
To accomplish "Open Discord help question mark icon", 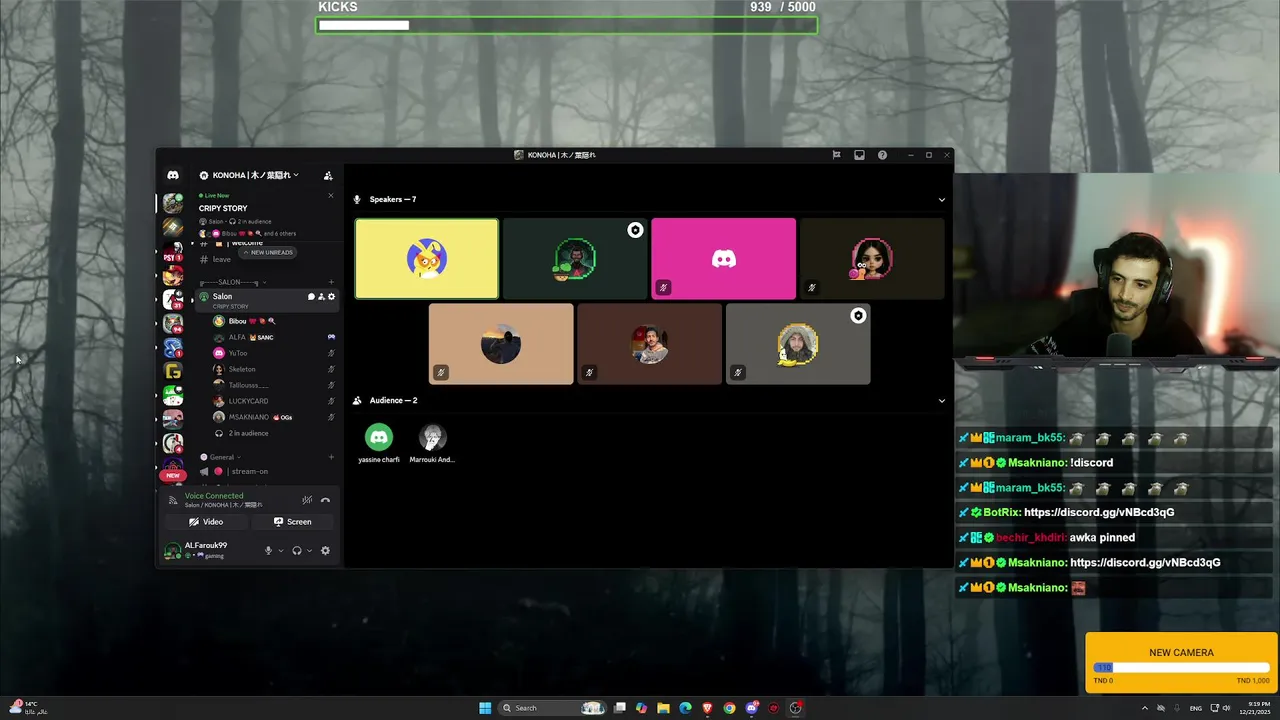I will click(882, 155).
